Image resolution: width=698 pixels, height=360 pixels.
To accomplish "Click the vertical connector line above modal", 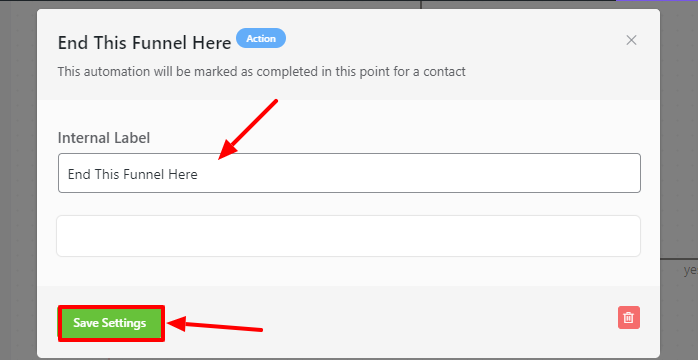I will (x=421, y=4).
